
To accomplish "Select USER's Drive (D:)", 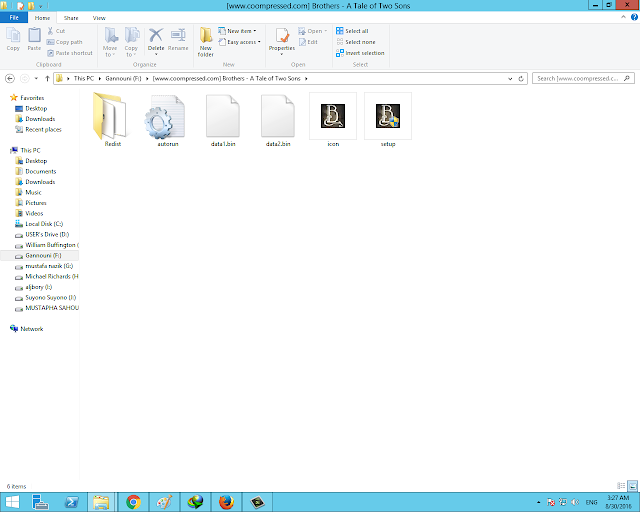I will (42, 234).
